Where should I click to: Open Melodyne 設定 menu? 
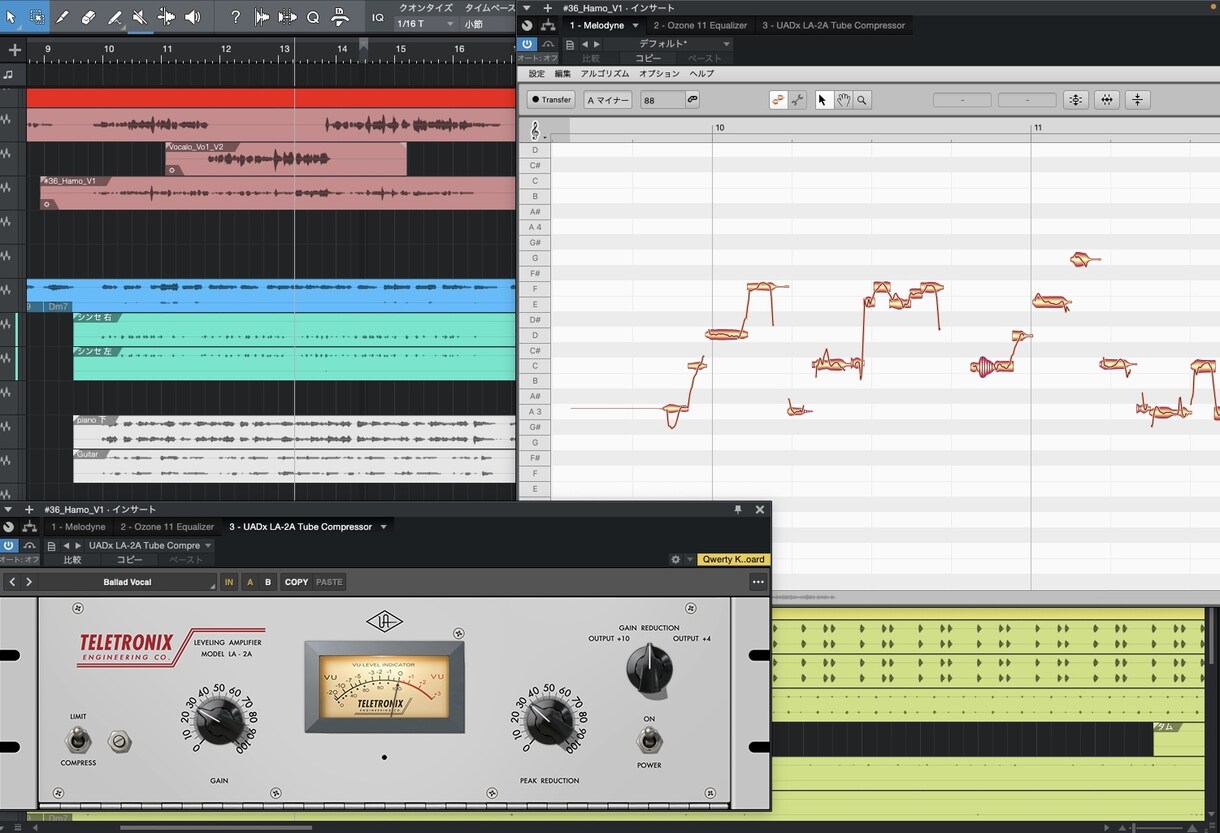tap(537, 74)
